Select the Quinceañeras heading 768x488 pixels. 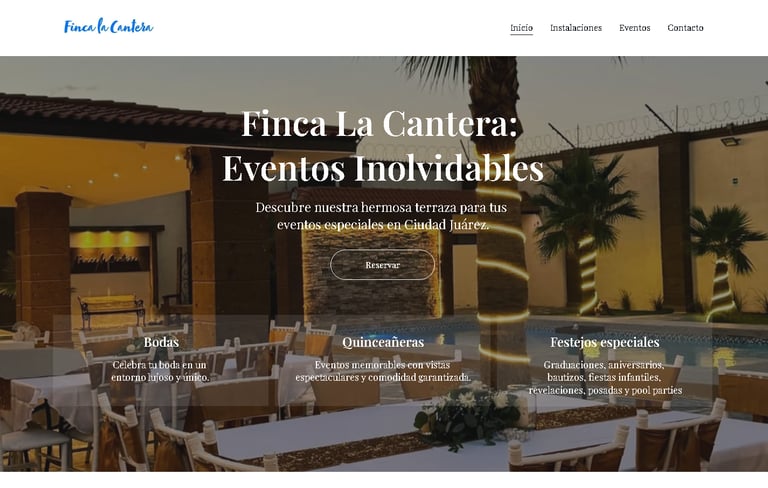pyautogui.click(x=383, y=342)
